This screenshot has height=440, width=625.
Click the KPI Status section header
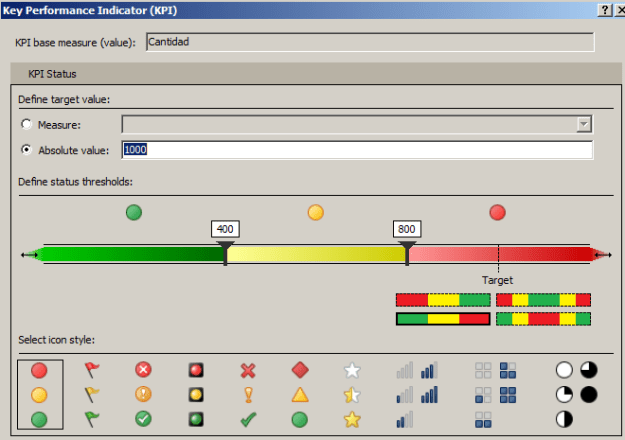52,74
